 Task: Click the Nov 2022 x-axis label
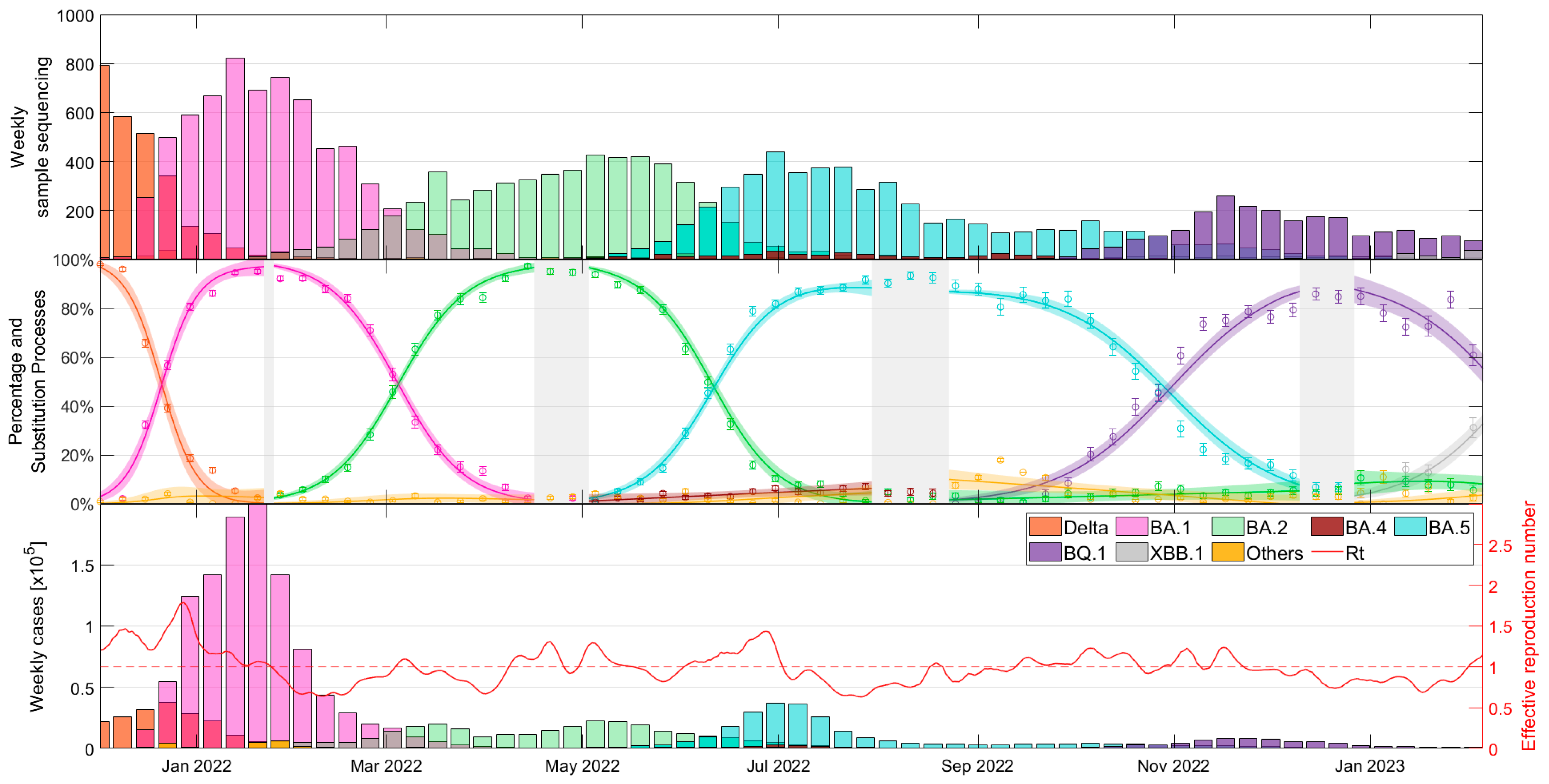click(x=1173, y=766)
